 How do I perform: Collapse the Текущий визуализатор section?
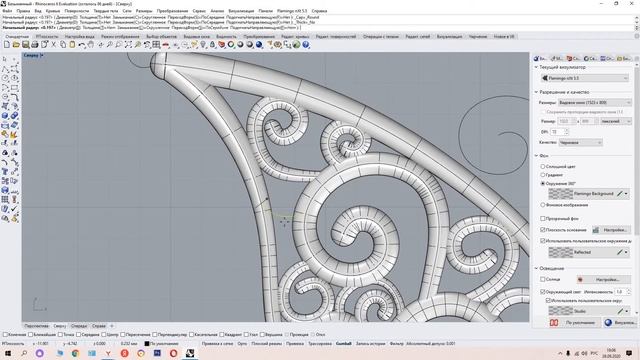coord(536,67)
